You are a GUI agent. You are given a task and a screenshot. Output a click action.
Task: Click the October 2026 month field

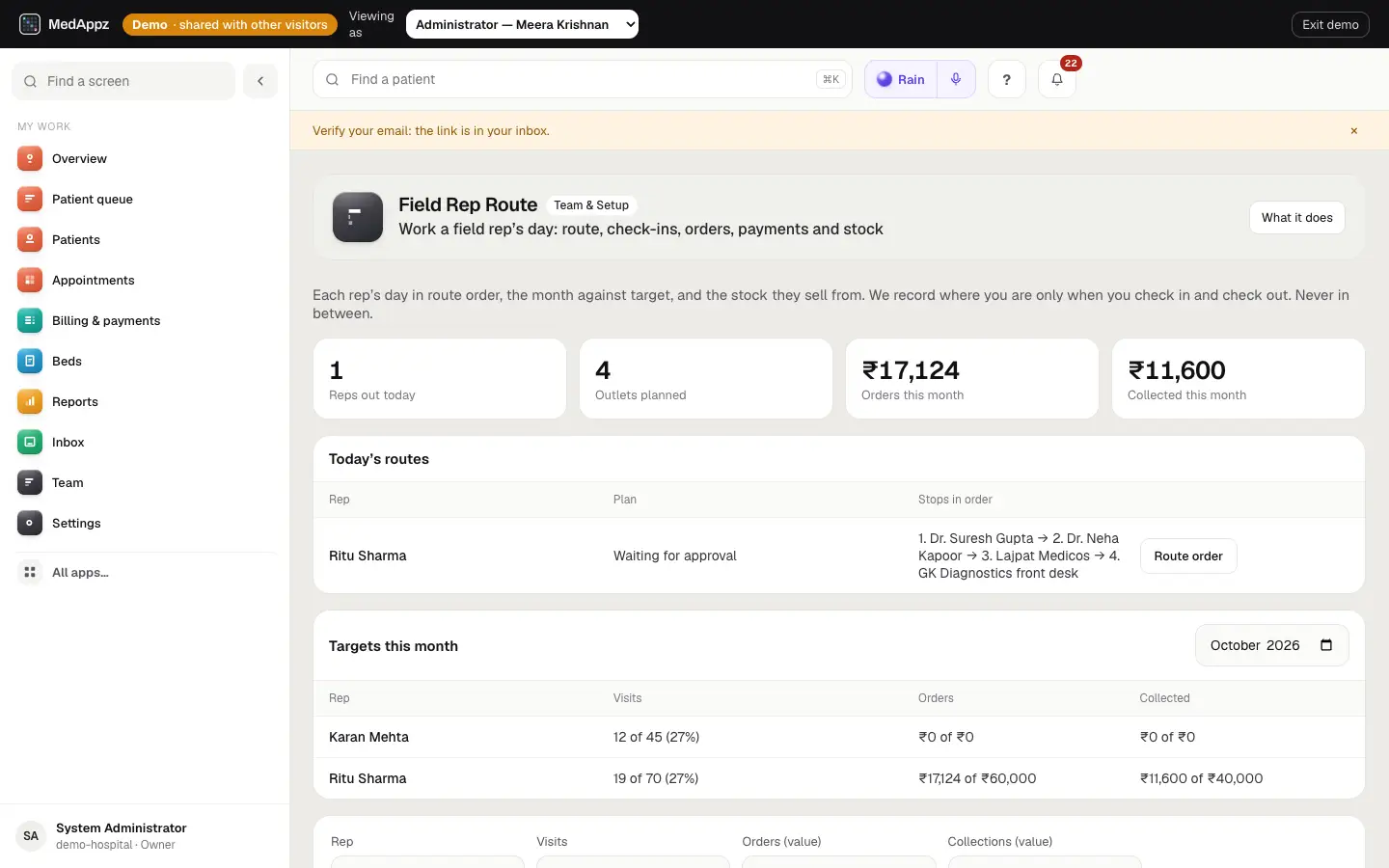click(x=1271, y=645)
